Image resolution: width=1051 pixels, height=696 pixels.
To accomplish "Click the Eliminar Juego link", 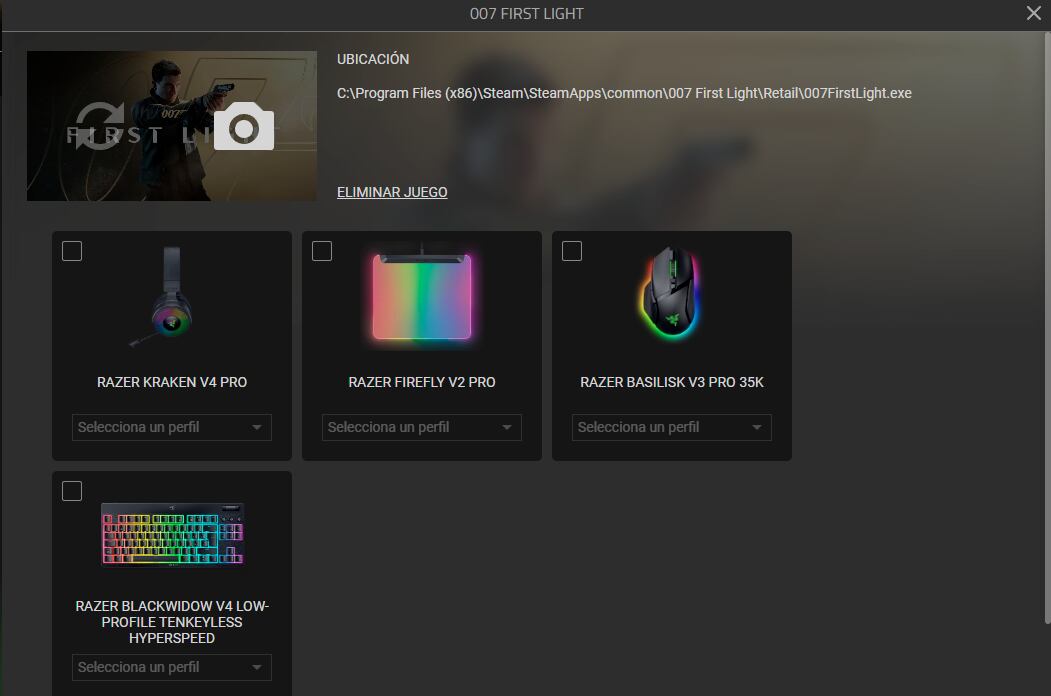I will point(392,192).
